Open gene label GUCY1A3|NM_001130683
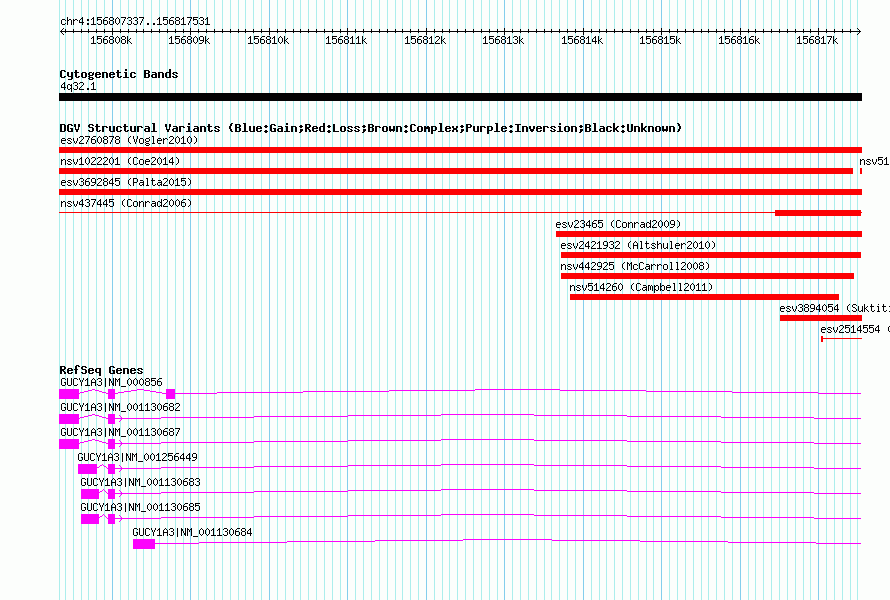 (x=140, y=482)
